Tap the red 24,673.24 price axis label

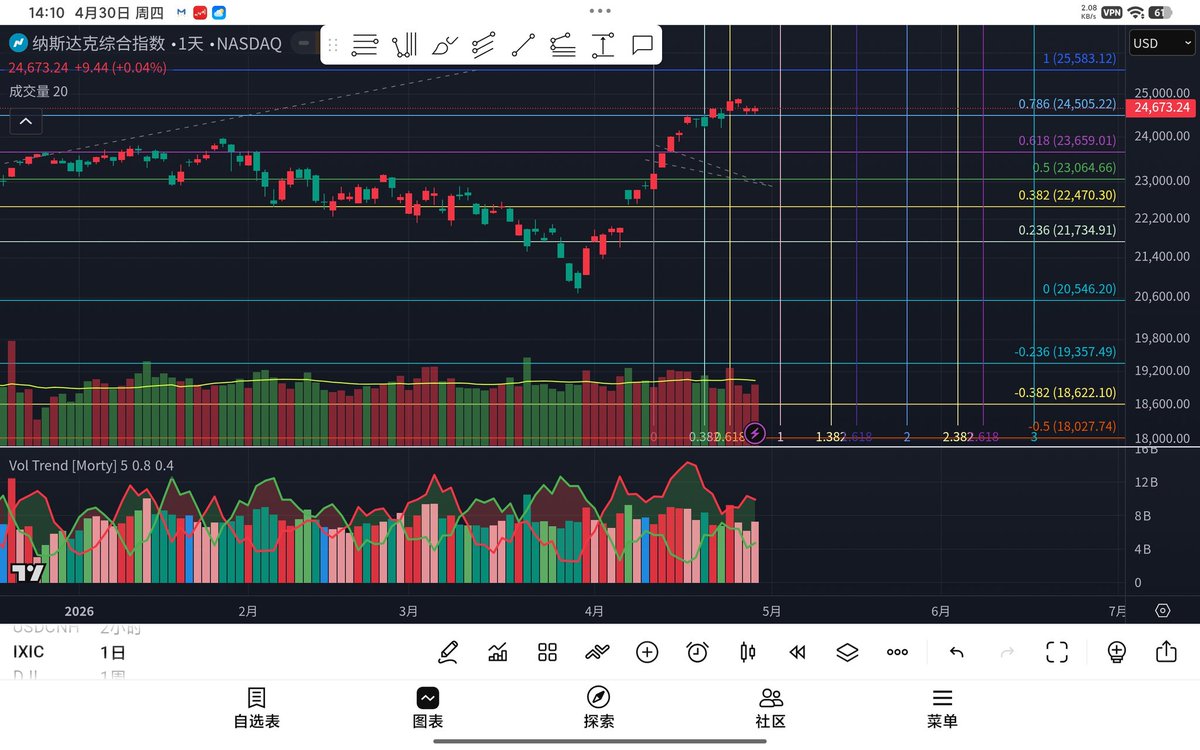[x=1163, y=108]
